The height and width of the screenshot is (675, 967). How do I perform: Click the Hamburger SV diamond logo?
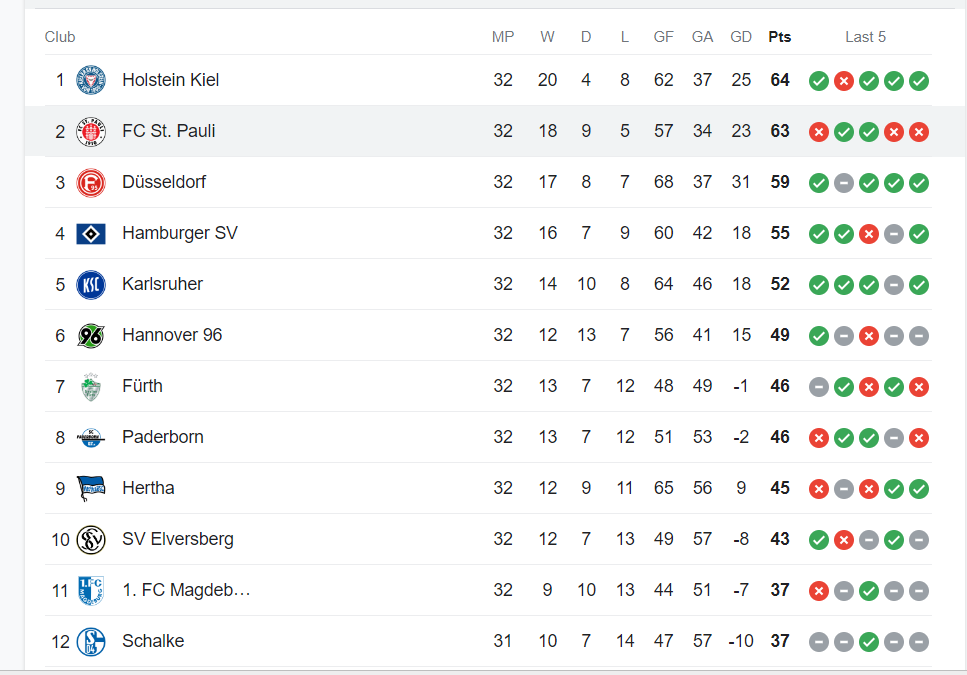91,234
